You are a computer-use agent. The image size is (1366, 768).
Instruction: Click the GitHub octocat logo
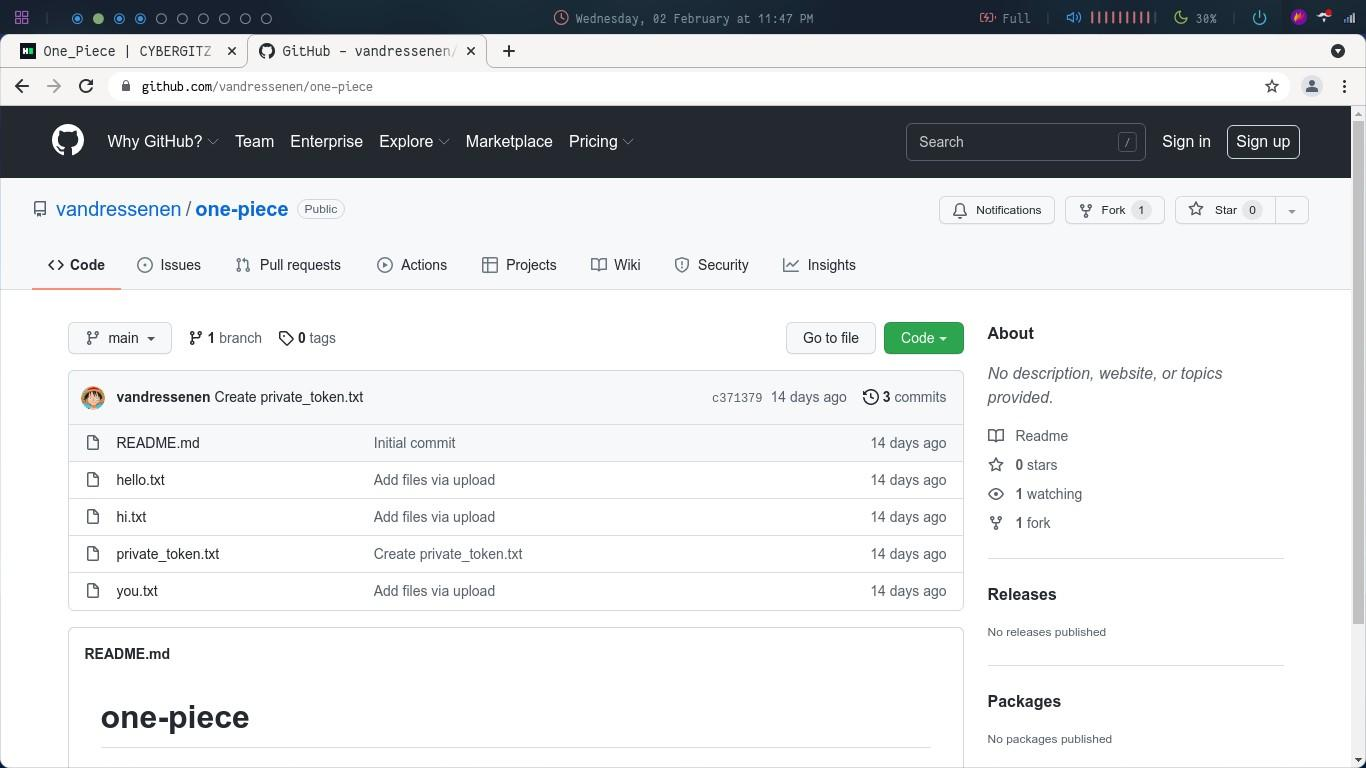coord(68,141)
